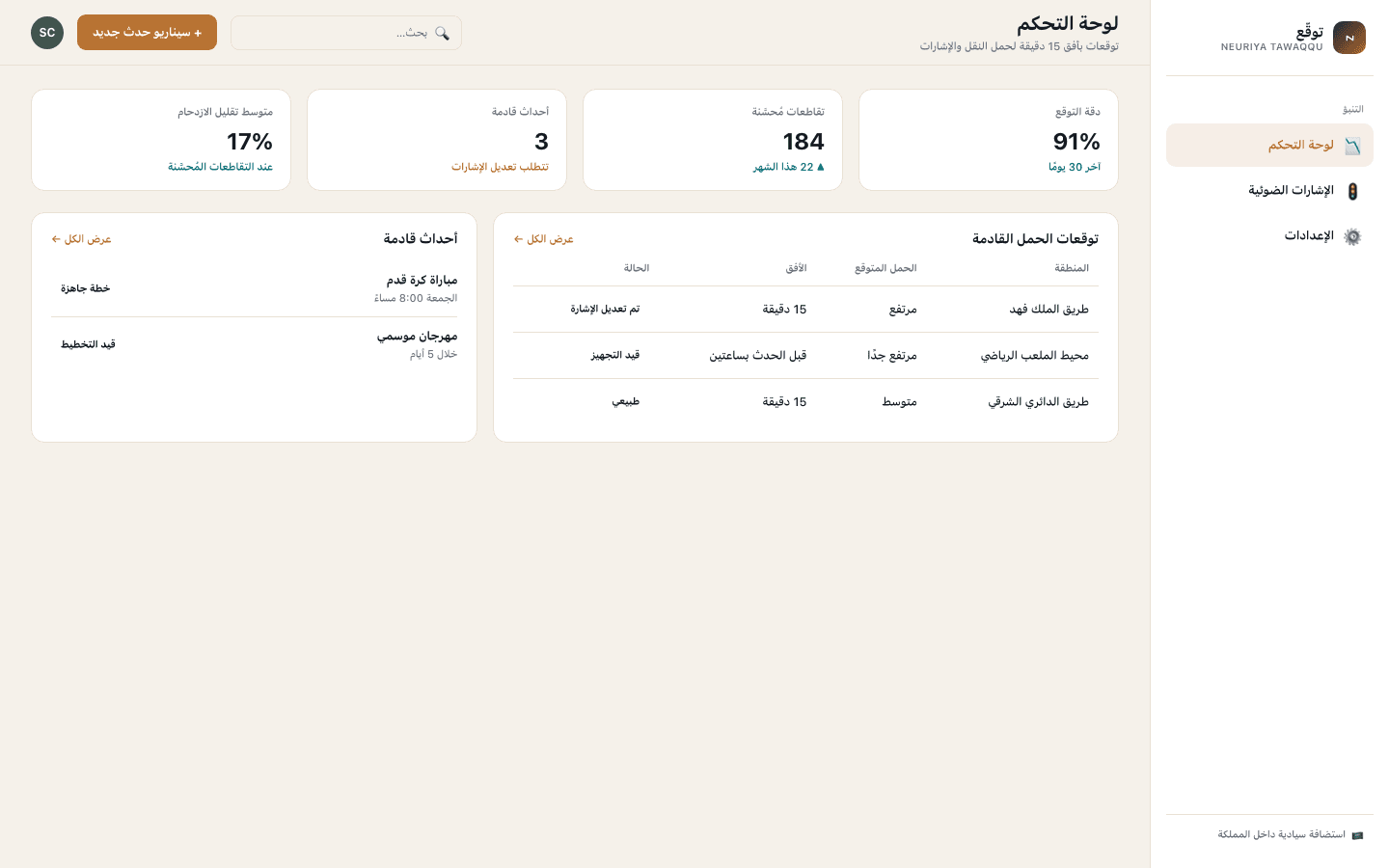The height and width of the screenshot is (868, 1389).
Task: Click the الحالة column header
Action: coord(637,268)
